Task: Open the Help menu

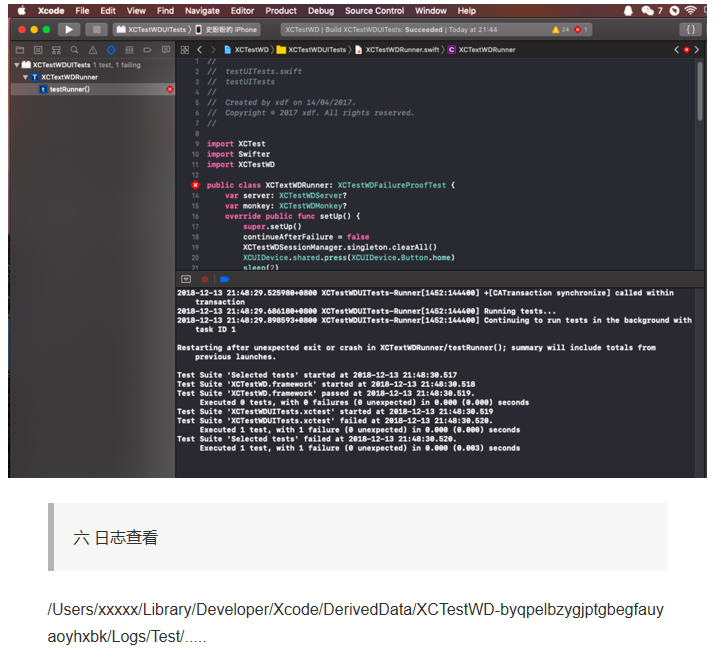Action: 467,11
